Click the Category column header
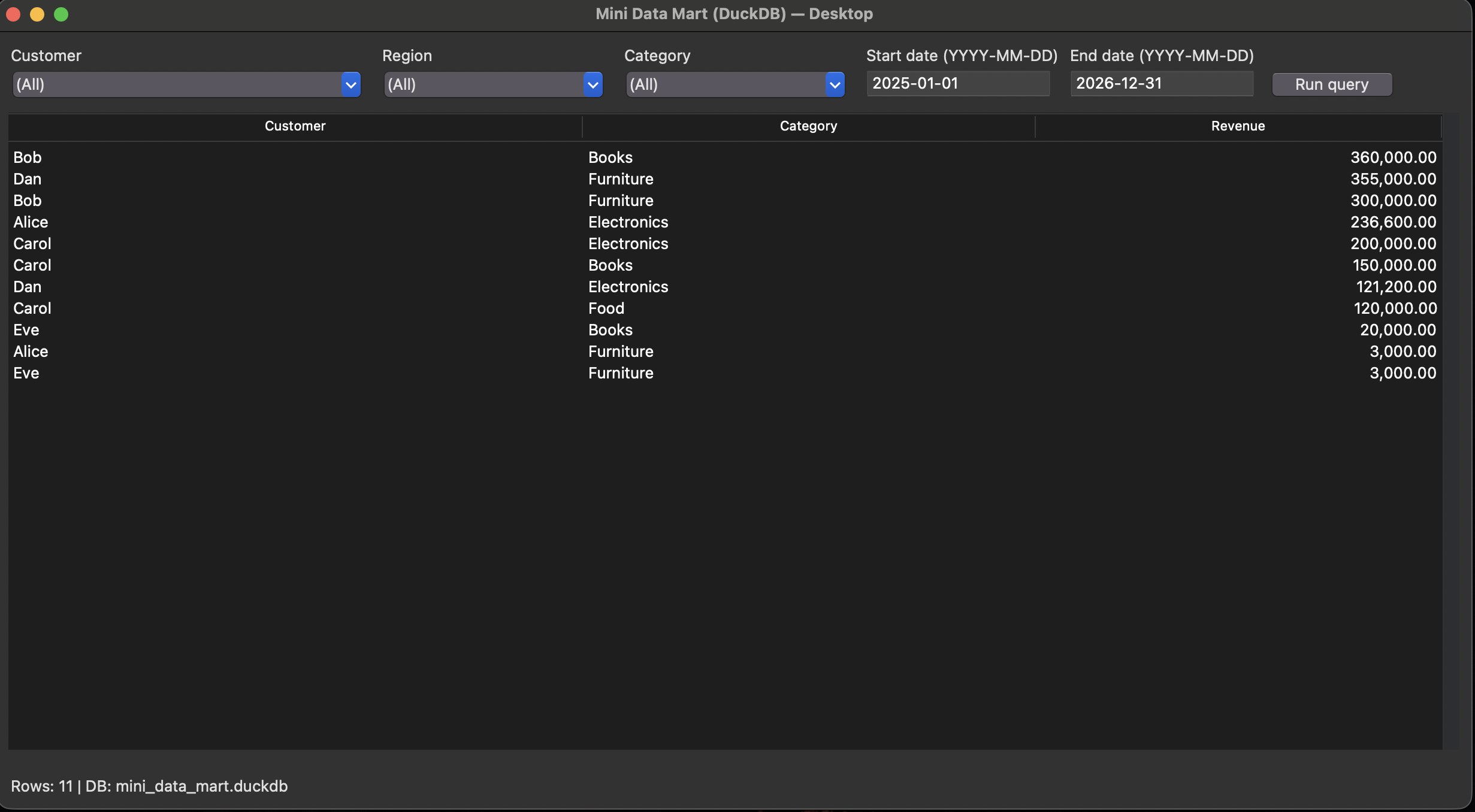Viewport: 1475px width, 812px height. (808, 126)
